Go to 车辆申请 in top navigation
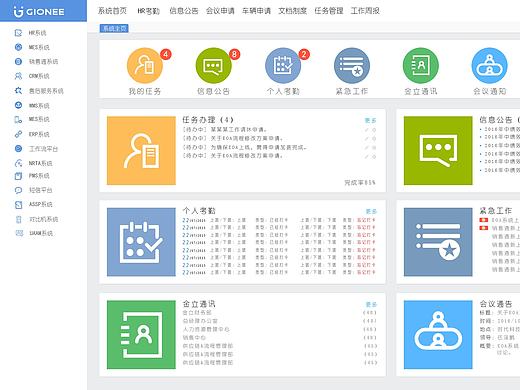 tap(256, 11)
